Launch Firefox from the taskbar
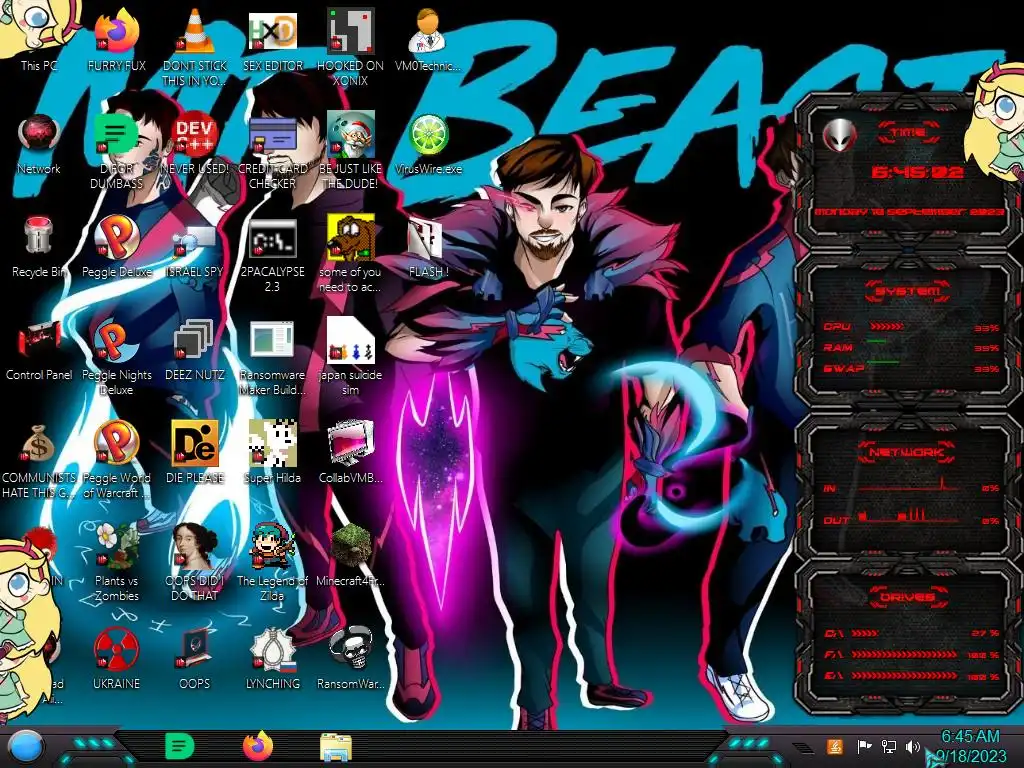This screenshot has height=768, width=1024. (x=258, y=746)
